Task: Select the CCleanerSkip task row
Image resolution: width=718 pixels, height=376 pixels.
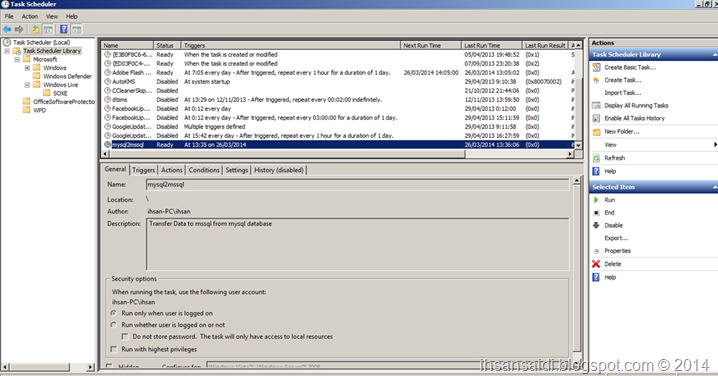Action: 338,91
